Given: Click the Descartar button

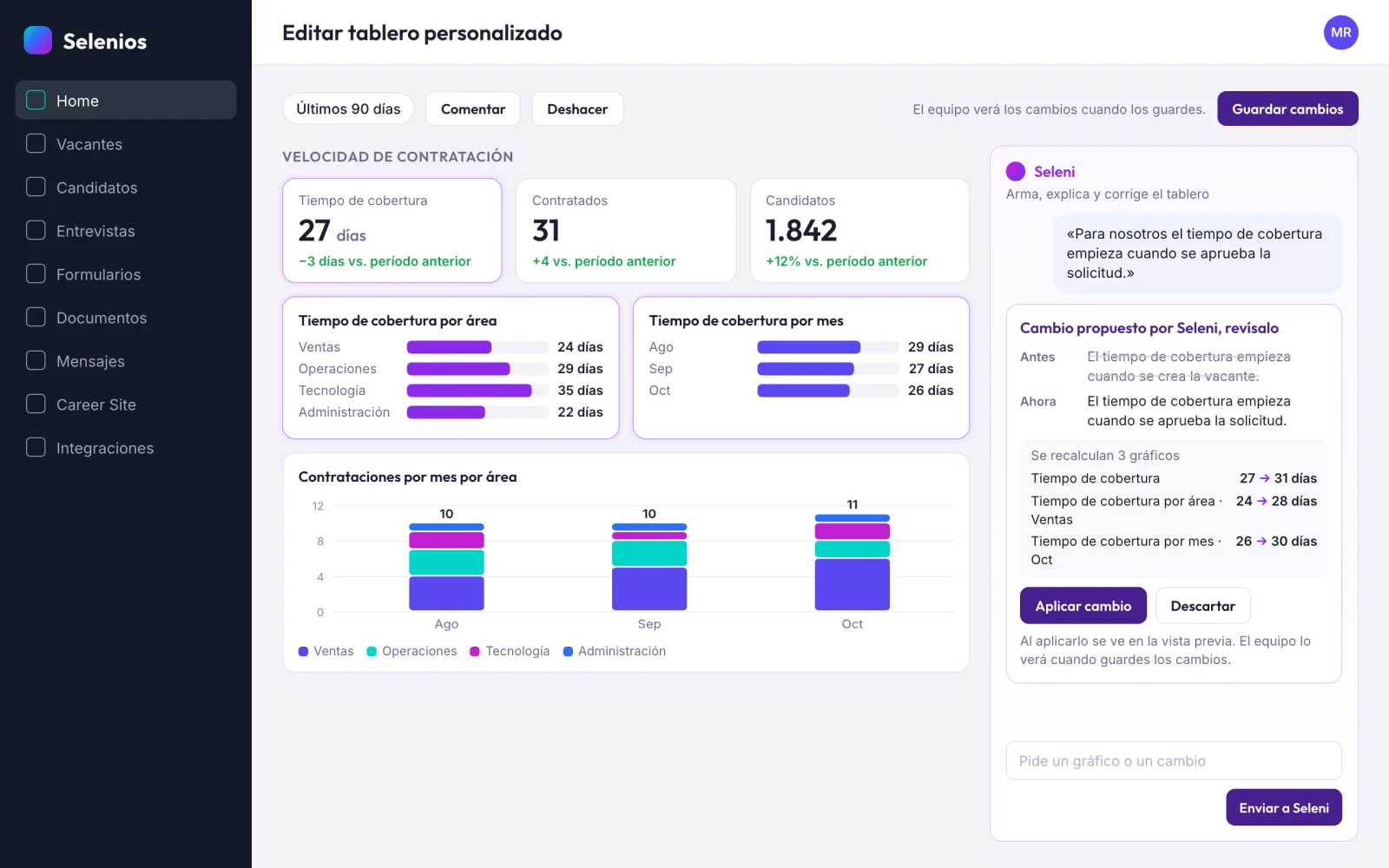Looking at the screenshot, I should (x=1202, y=606).
